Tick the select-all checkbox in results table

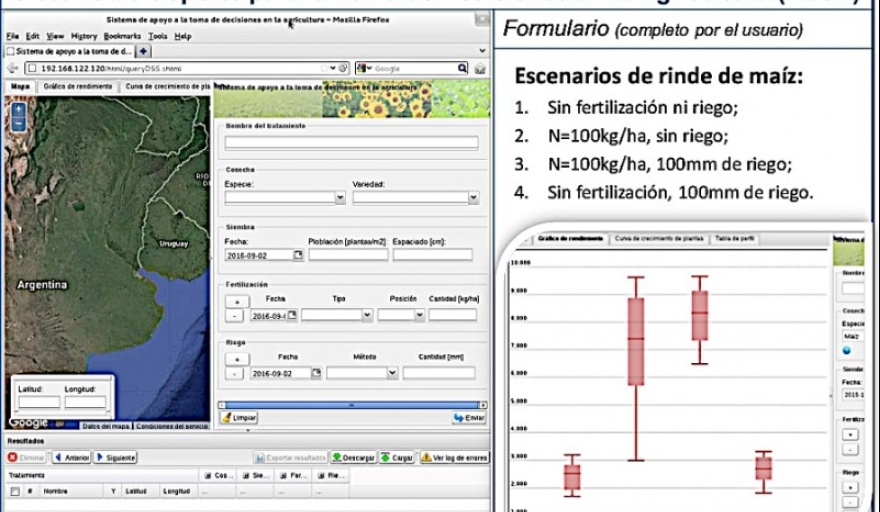(x=14, y=491)
